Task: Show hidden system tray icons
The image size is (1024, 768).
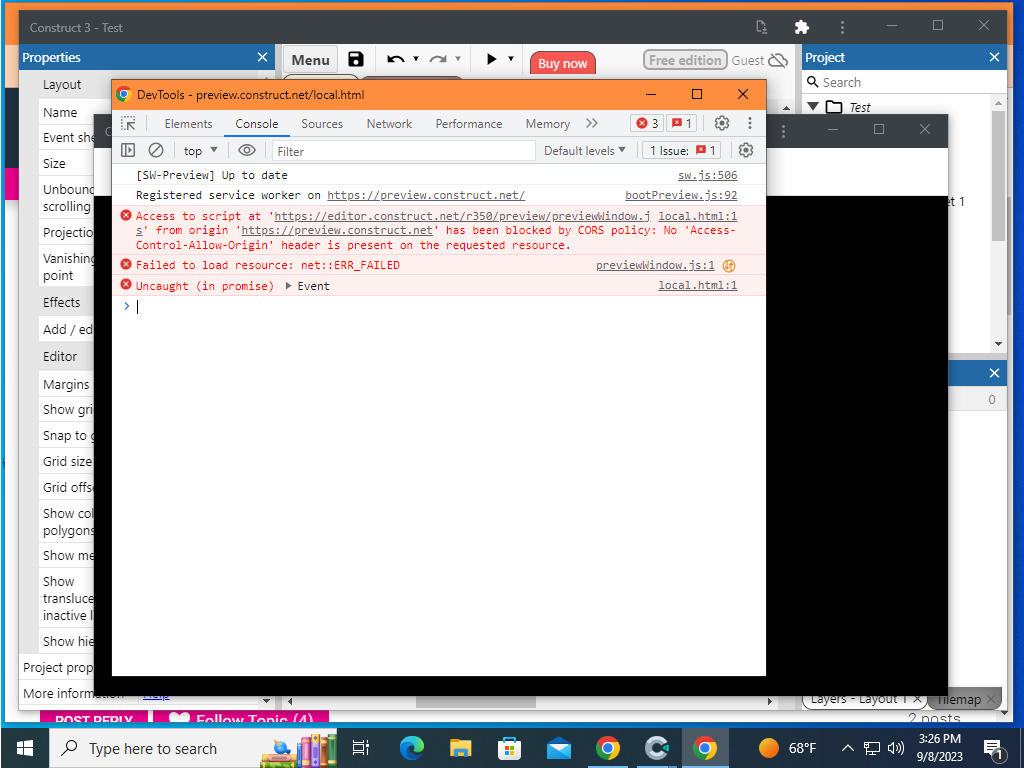Action: (x=847, y=748)
